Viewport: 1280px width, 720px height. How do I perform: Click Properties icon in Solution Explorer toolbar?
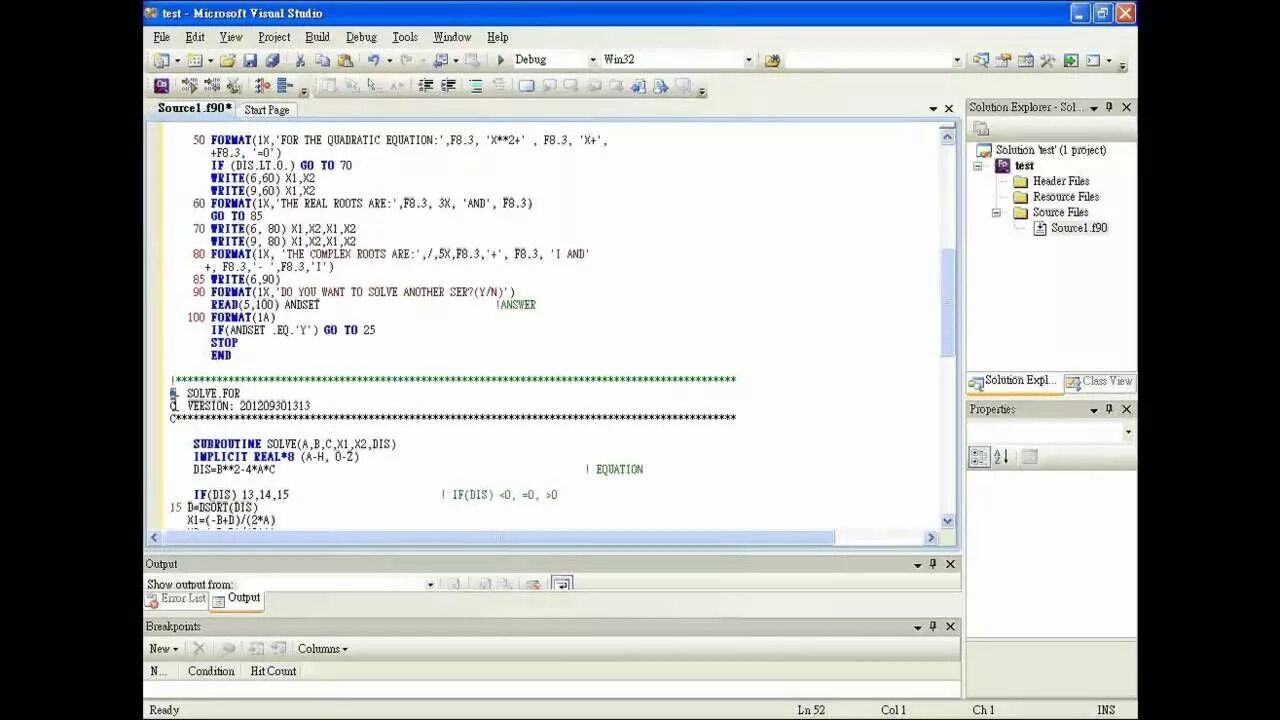981,128
